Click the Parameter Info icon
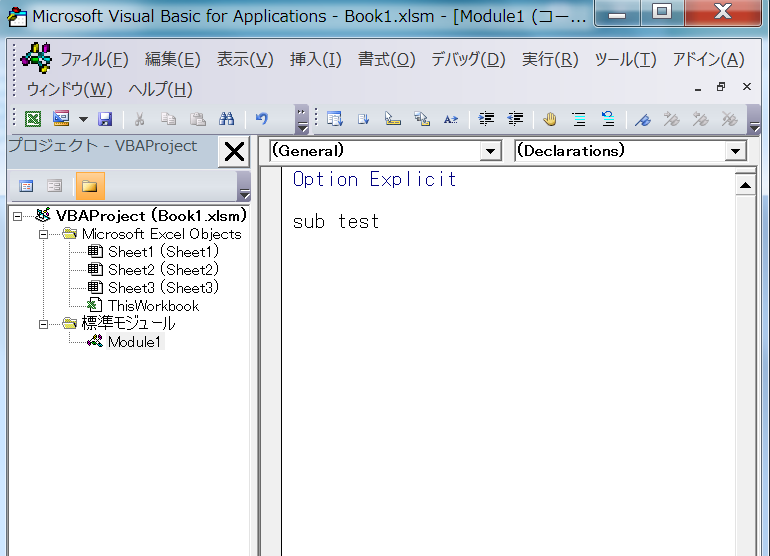 click(422, 119)
